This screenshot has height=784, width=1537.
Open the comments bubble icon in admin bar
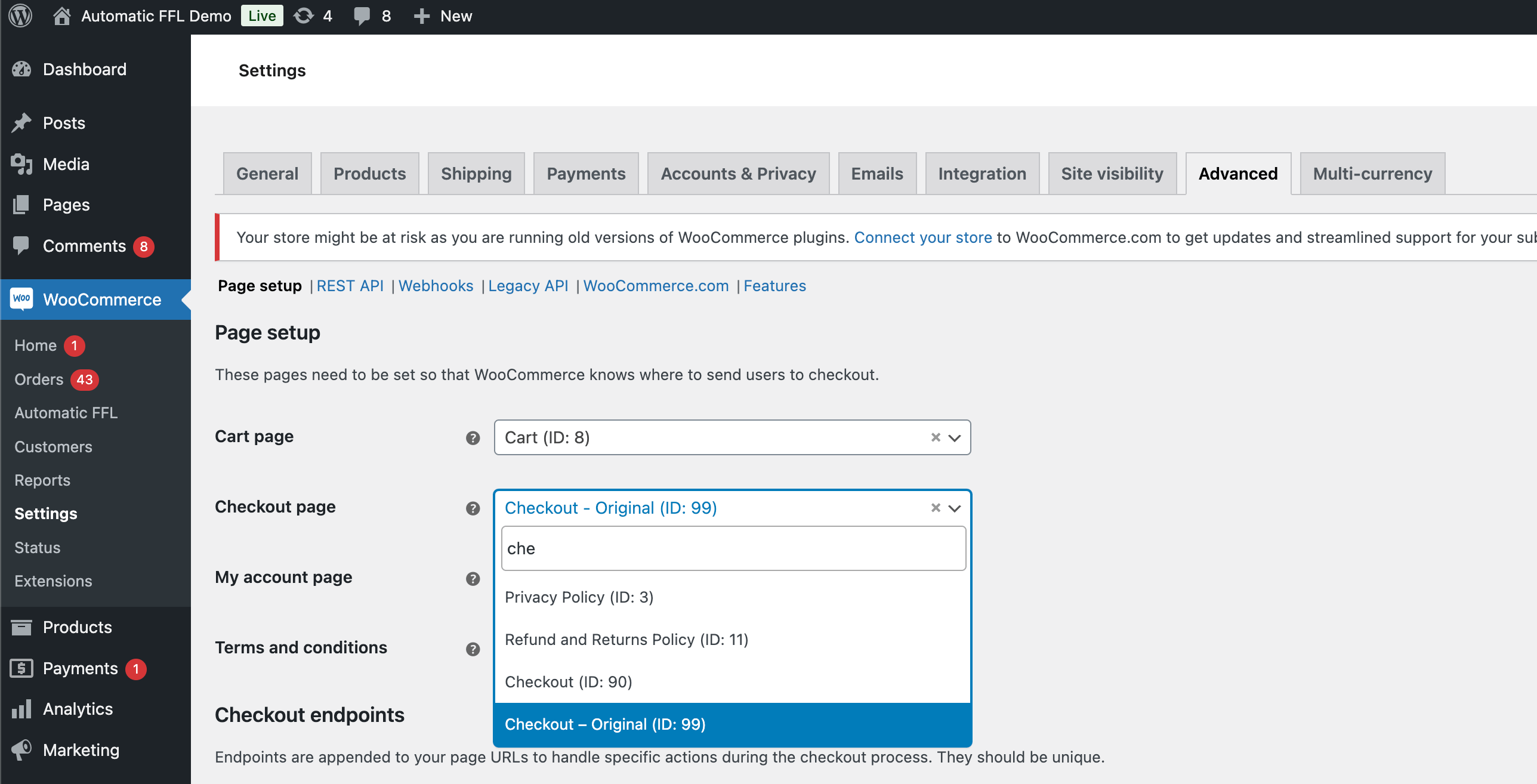[x=362, y=16]
